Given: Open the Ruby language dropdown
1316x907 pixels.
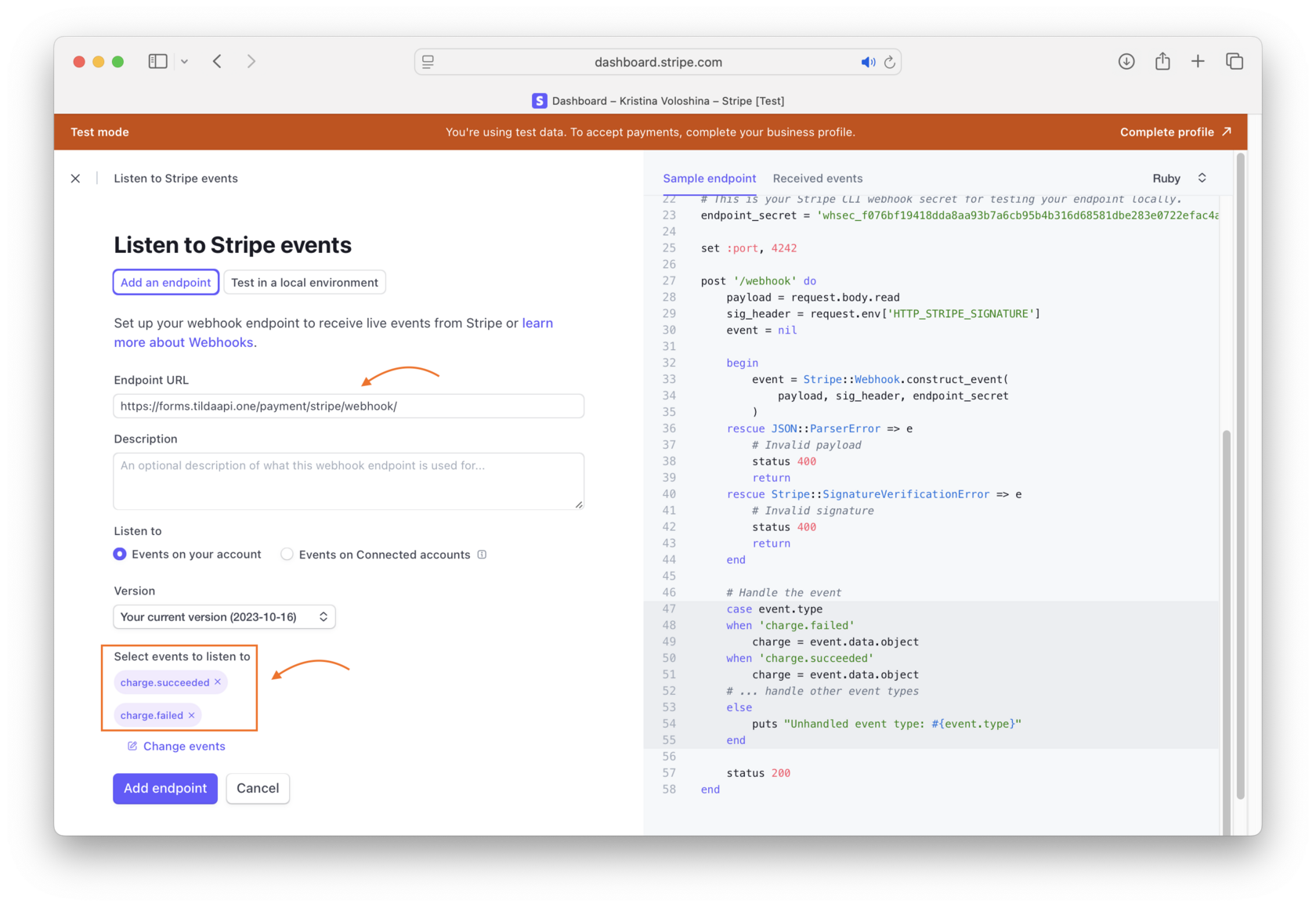Looking at the screenshot, I should 1179,179.
